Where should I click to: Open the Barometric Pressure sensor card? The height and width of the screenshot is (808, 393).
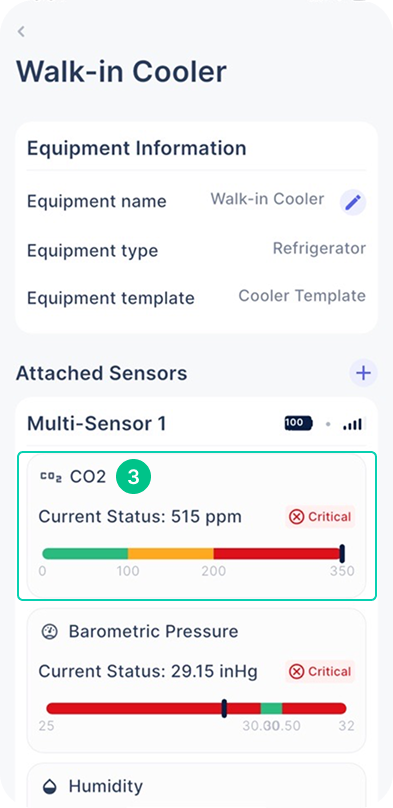tap(196, 681)
